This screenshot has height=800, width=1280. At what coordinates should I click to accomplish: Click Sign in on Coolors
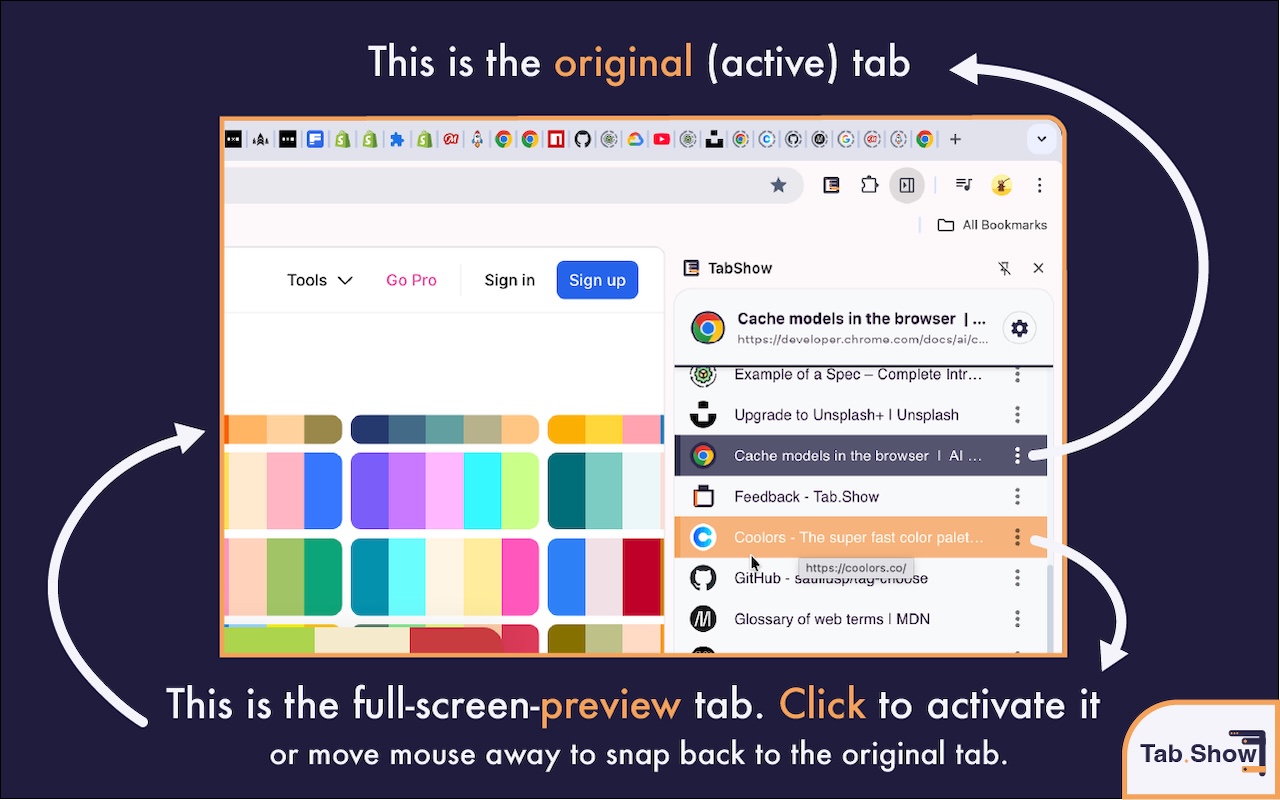(510, 280)
